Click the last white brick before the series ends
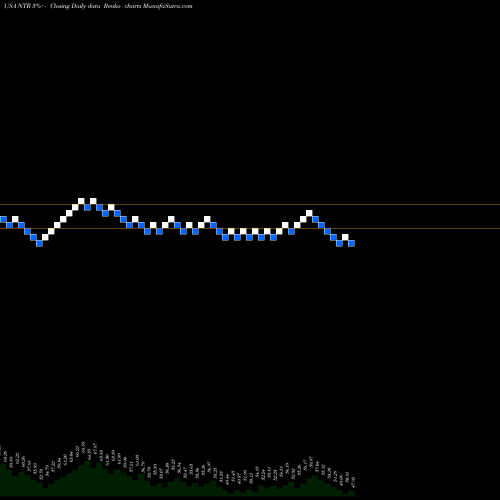Viewport: 500px width, 500px height. coord(345,237)
